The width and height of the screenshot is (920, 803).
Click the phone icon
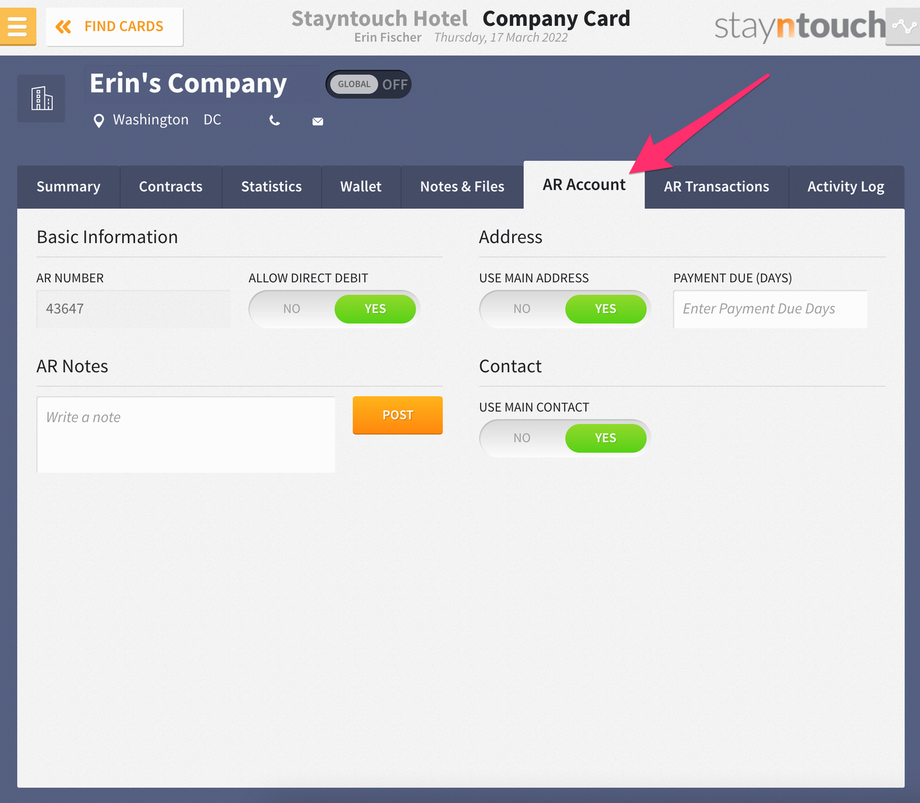(x=274, y=121)
